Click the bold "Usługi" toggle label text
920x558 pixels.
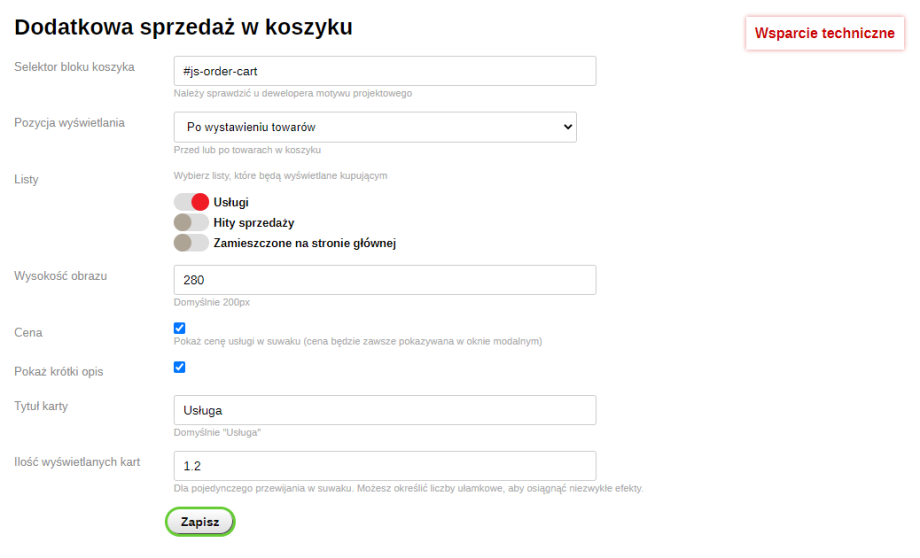pyautogui.click(x=231, y=202)
